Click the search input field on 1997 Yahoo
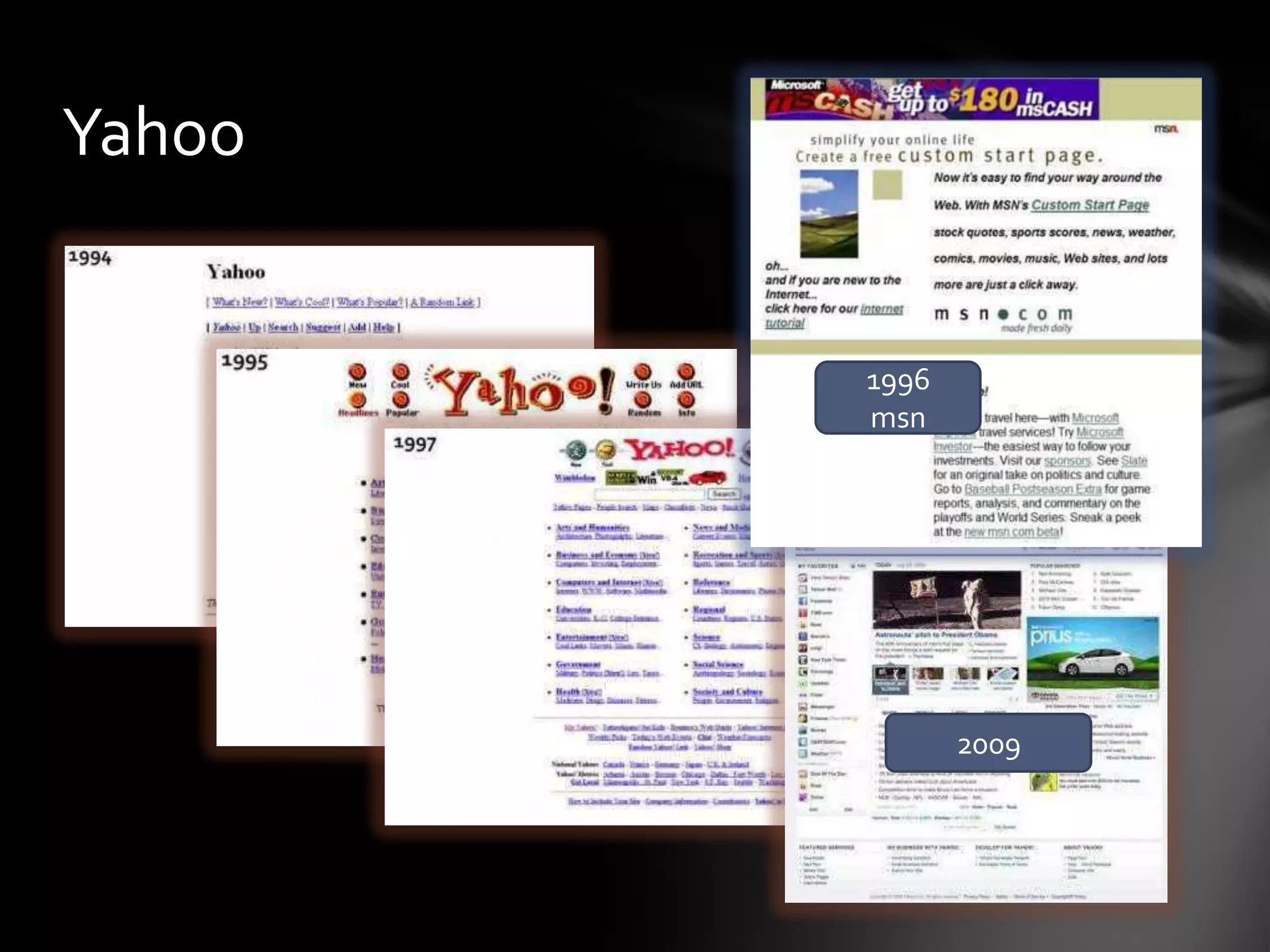1270x952 pixels. click(651, 494)
